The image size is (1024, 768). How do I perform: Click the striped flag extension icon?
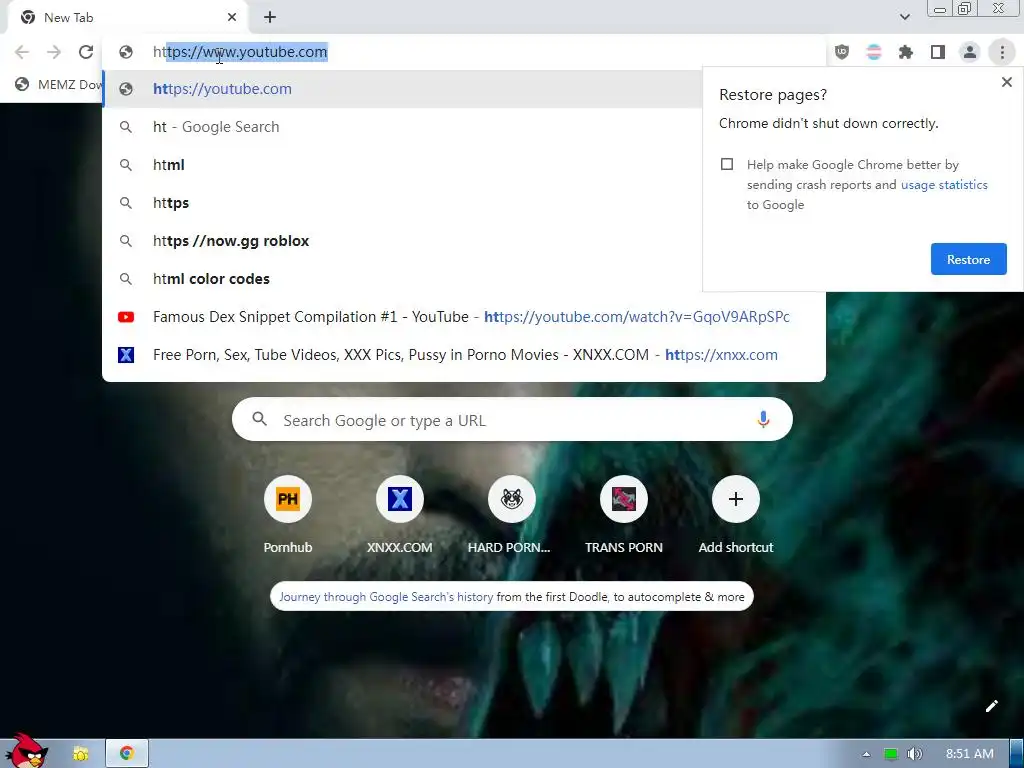[x=874, y=52]
